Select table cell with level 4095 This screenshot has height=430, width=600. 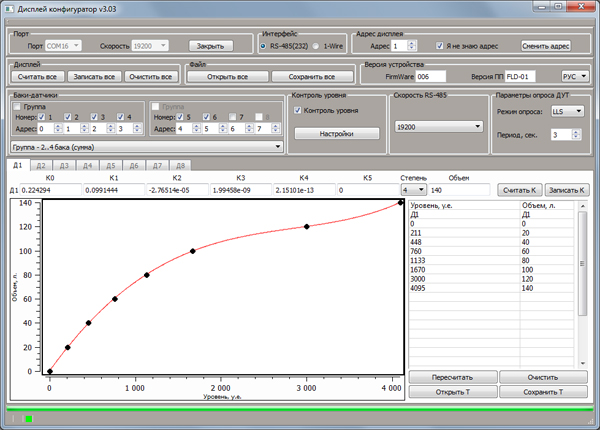(x=464, y=288)
